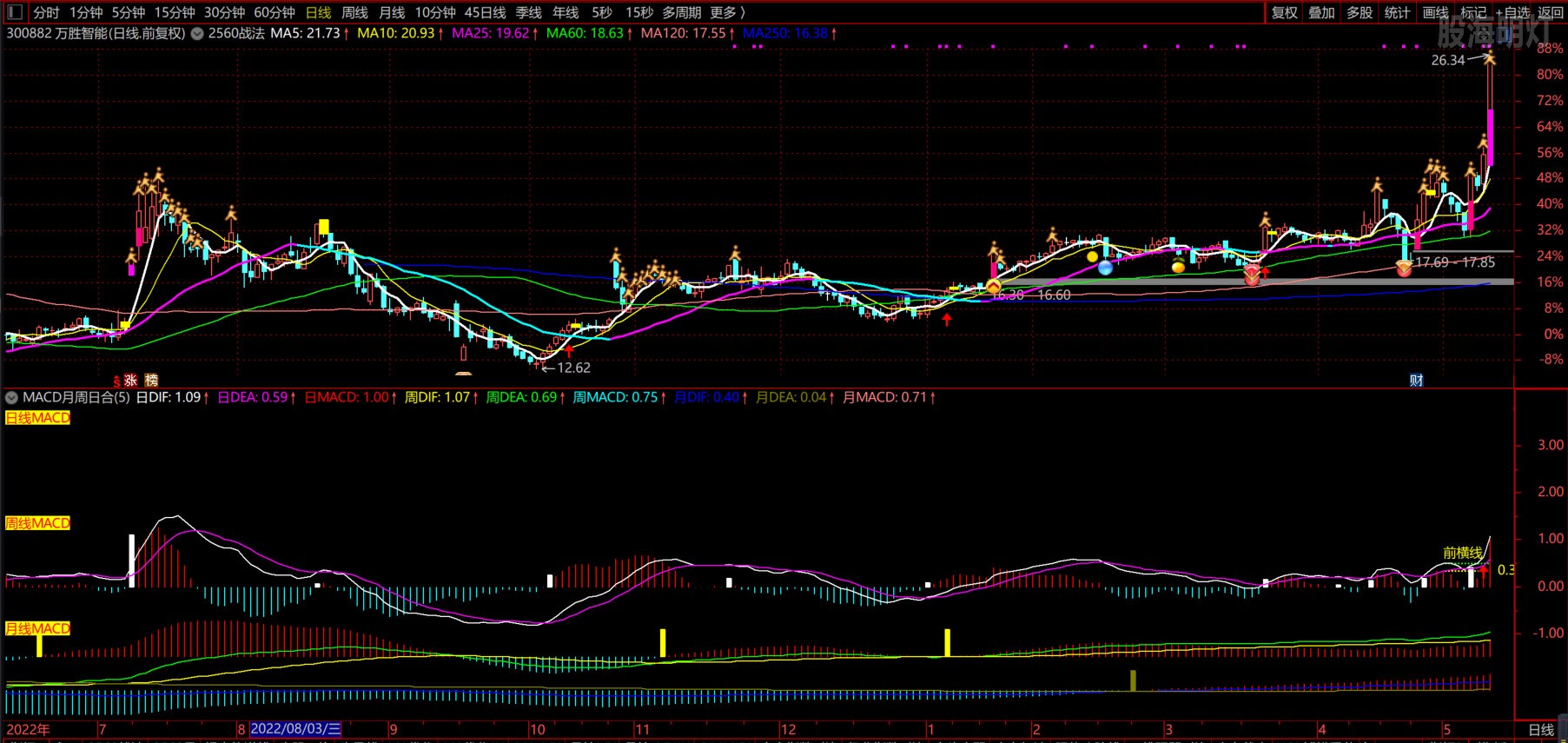Click the 返回 back button
Image resolution: width=1568 pixels, height=743 pixels.
pyautogui.click(x=1551, y=12)
